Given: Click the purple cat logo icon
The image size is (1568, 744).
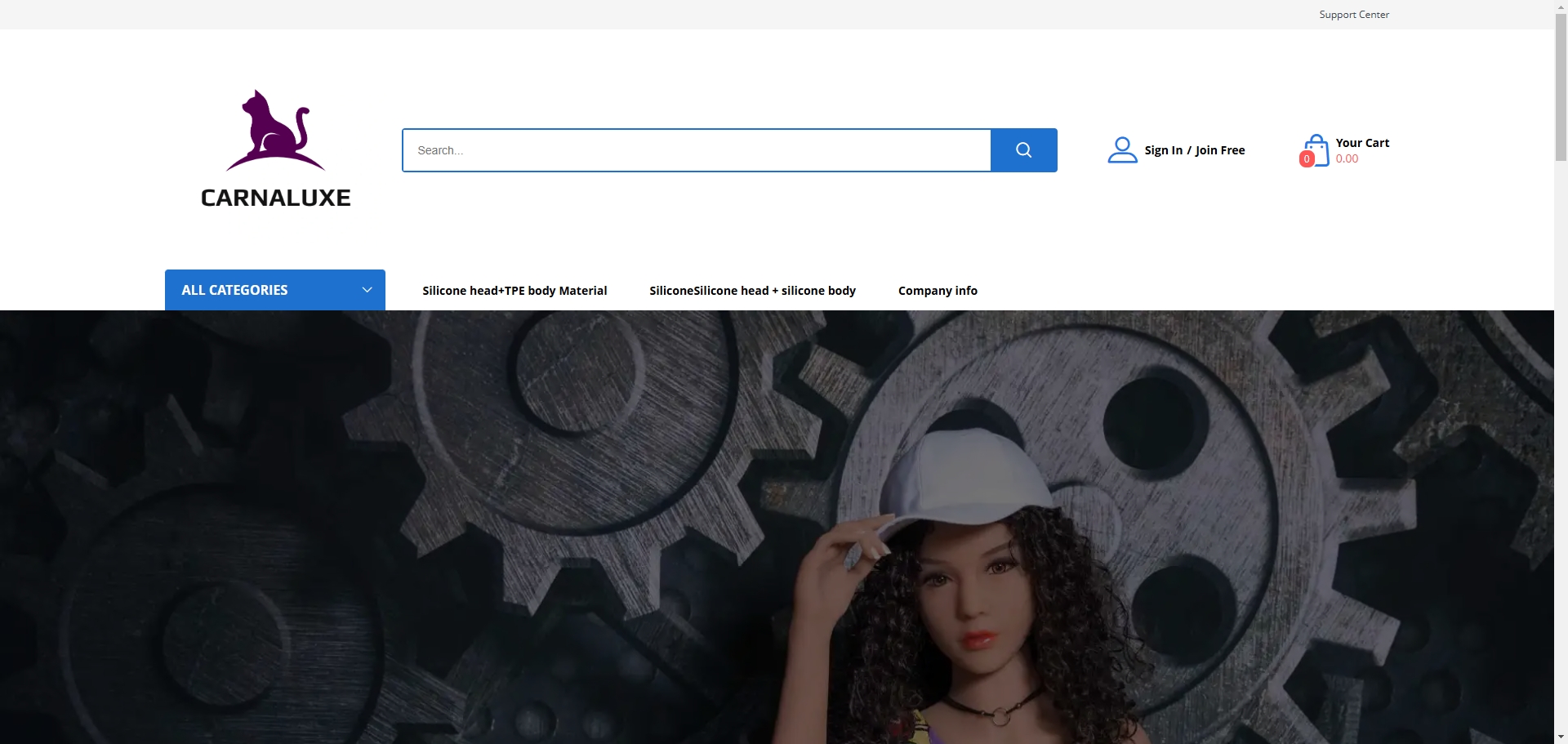Looking at the screenshot, I should click(276, 131).
